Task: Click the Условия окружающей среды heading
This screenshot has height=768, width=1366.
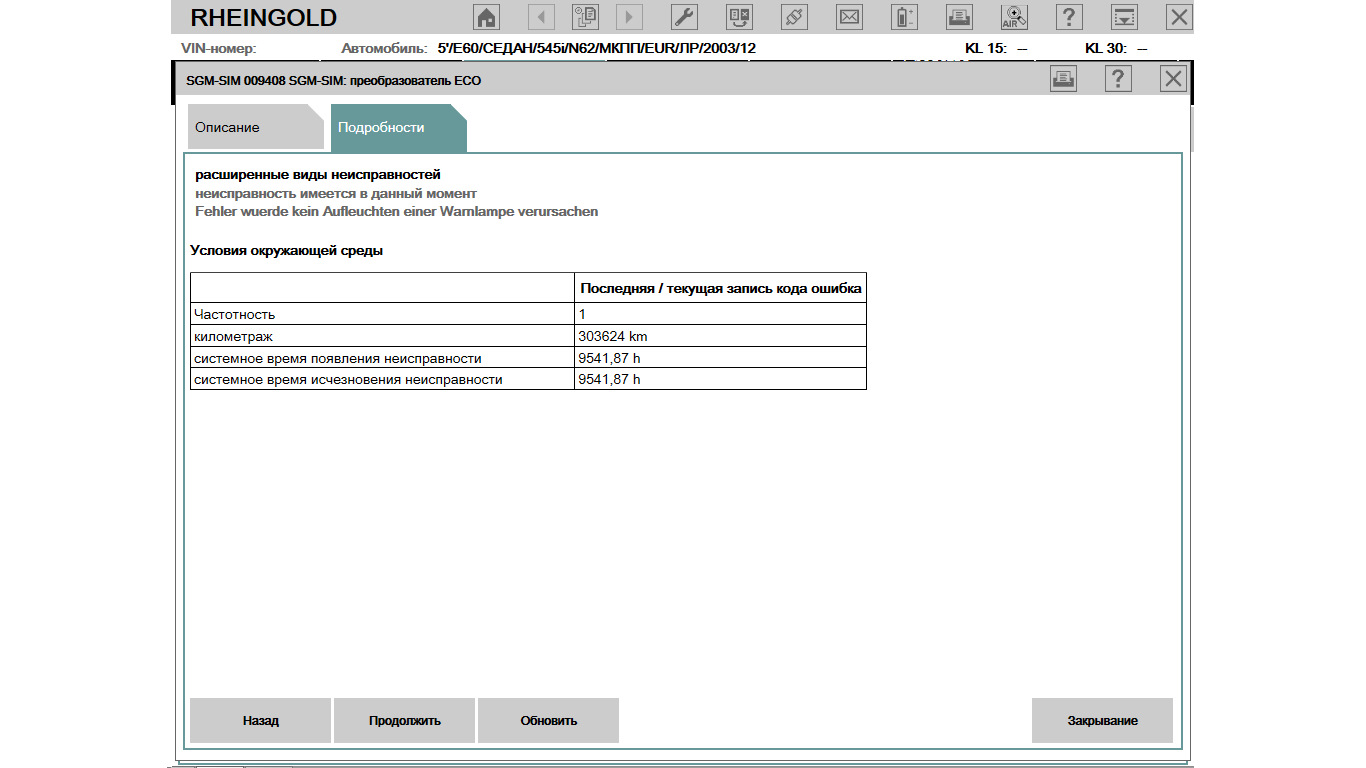Action: [287, 251]
